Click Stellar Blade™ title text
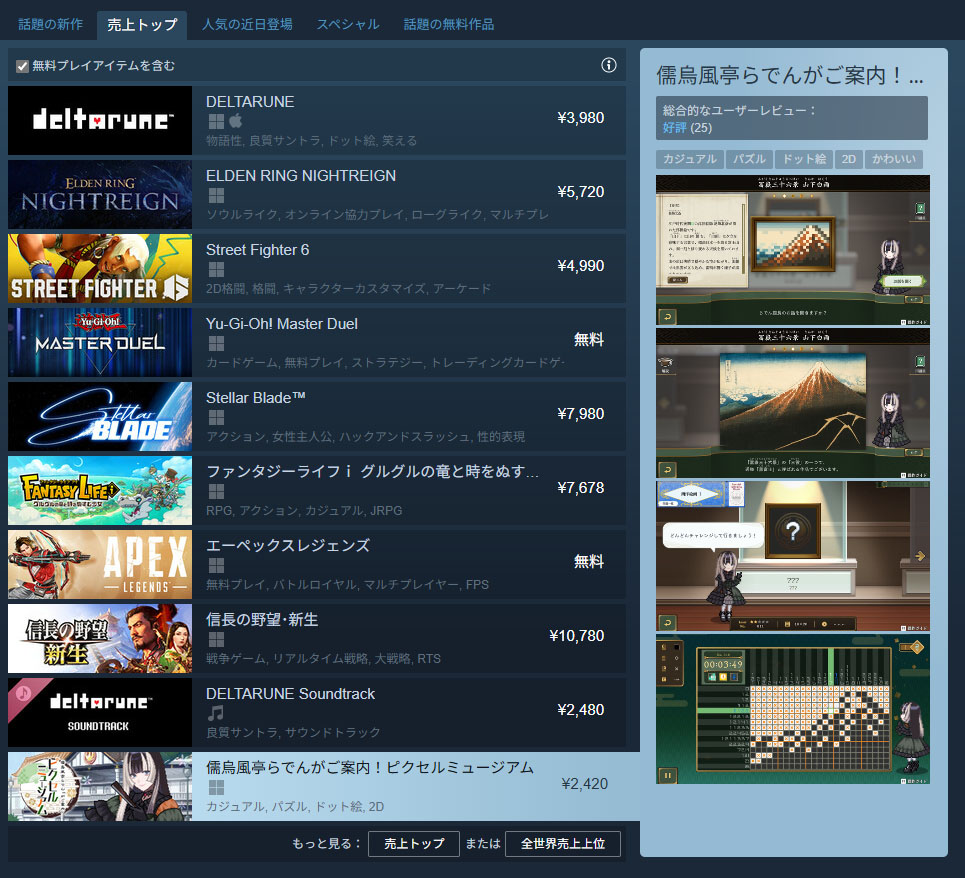 point(255,397)
